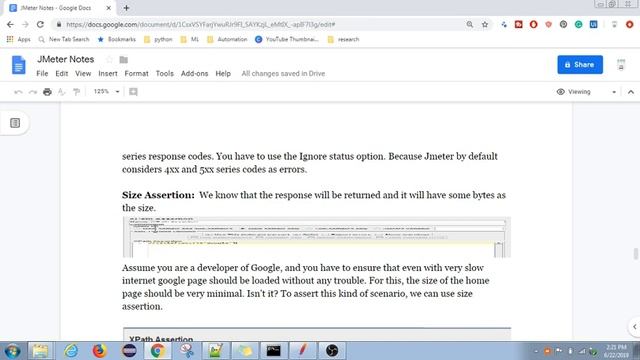Show hidden system tray icons
The height and width of the screenshot is (360, 640).
(536, 351)
